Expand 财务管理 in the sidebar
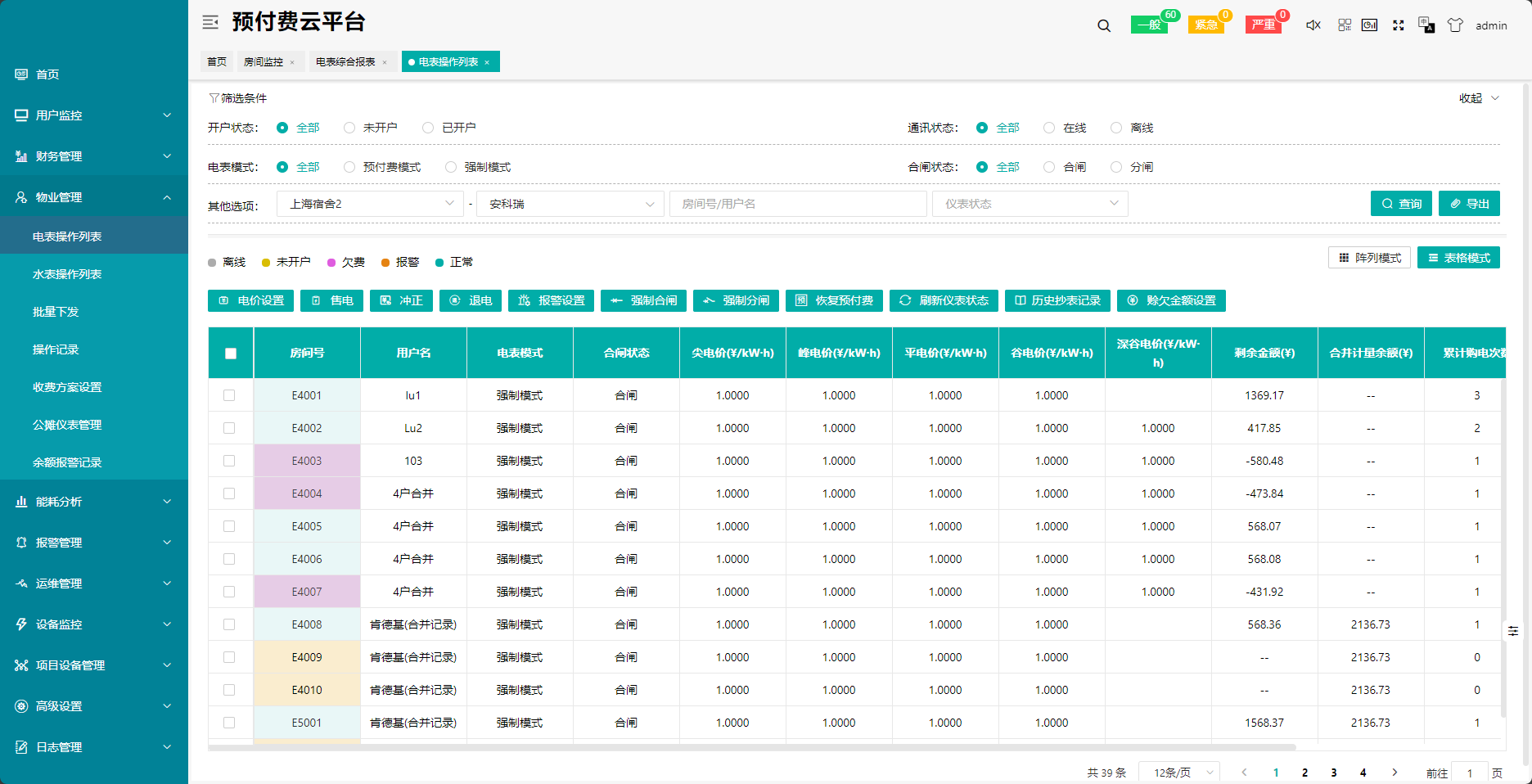Screen dimensions: 1532x784 point(94,156)
